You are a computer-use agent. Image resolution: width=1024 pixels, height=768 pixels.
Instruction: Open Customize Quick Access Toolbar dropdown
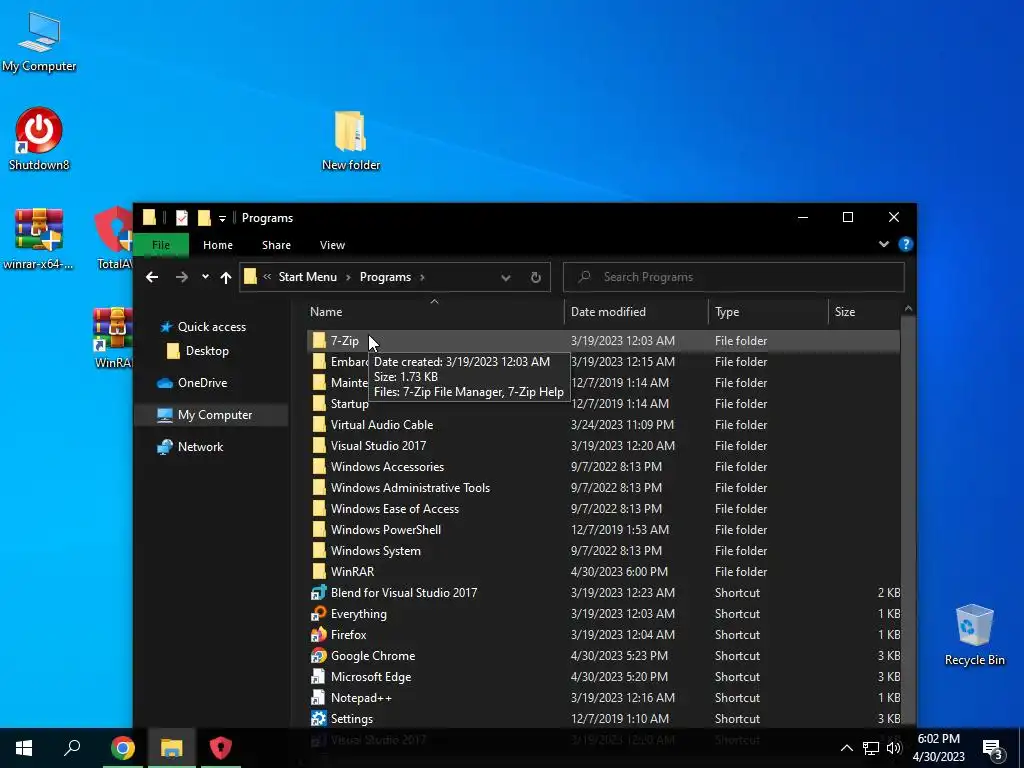[x=222, y=218]
